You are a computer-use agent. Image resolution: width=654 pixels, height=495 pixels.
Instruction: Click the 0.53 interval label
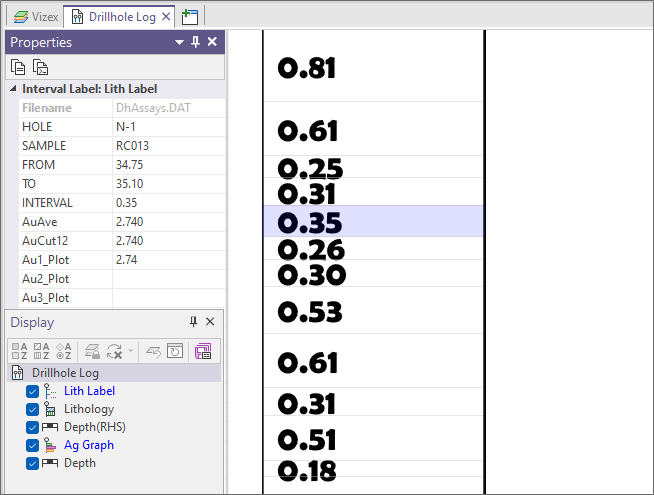tap(309, 312)
